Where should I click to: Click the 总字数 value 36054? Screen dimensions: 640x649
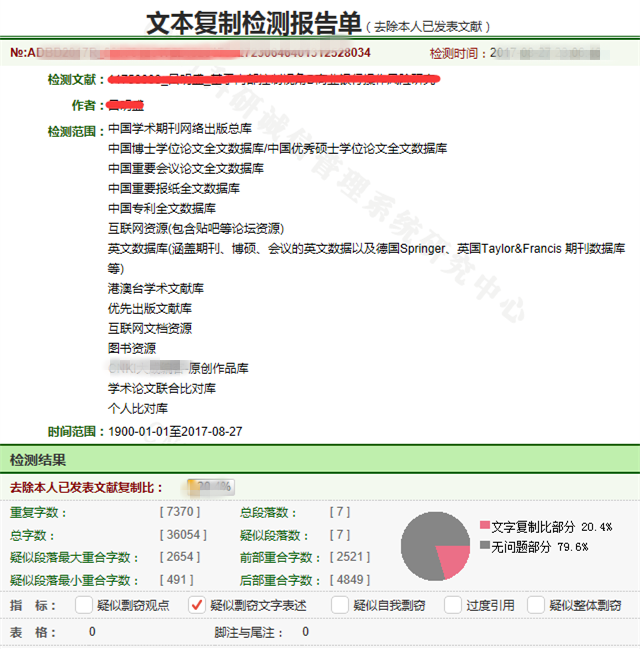(x=183, y=535)
